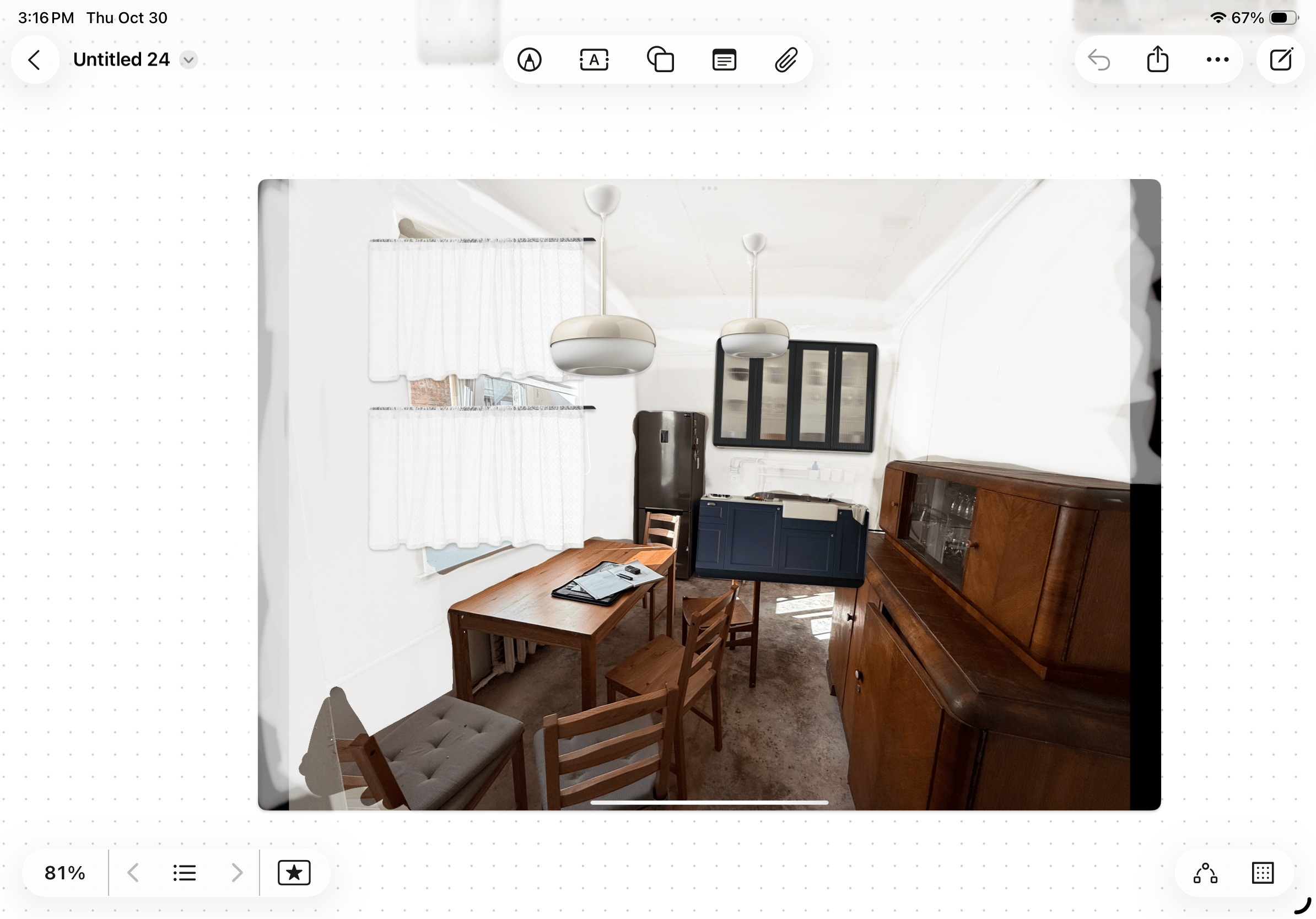Go back to boards list

tap(35, 60)
